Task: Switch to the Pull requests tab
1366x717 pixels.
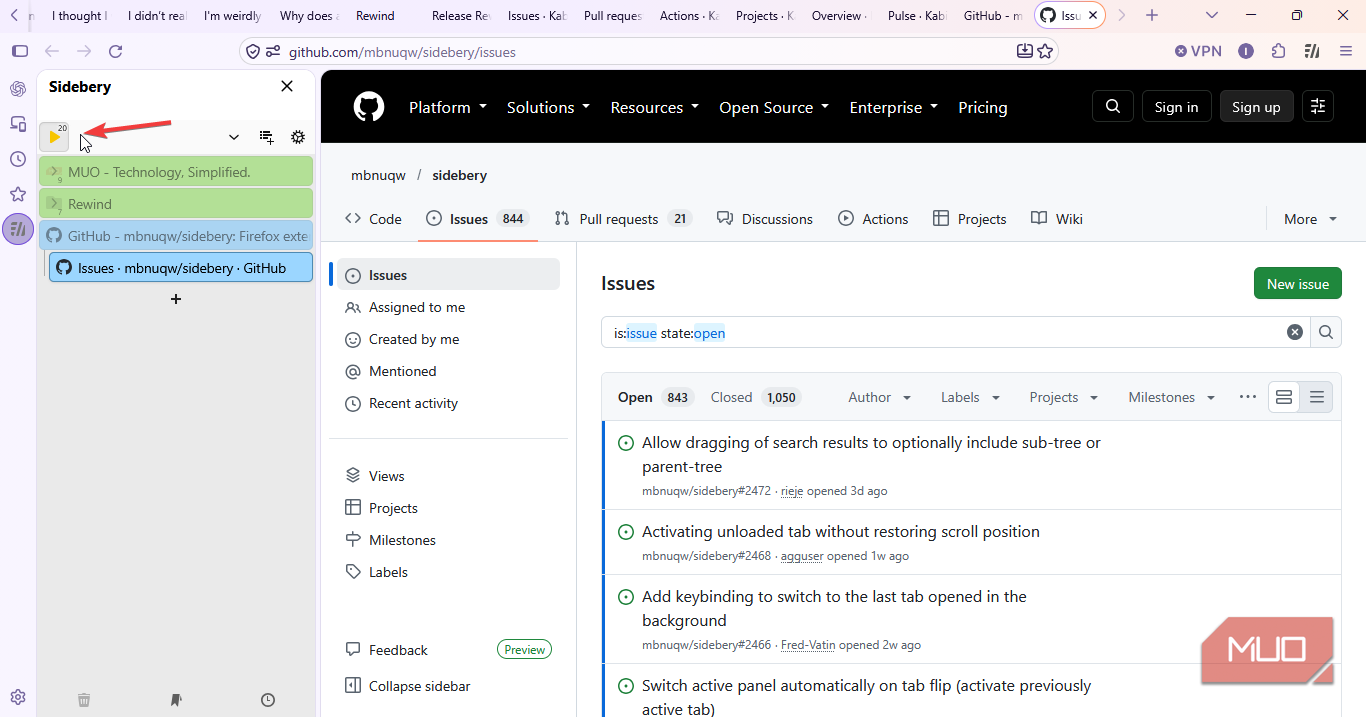Action: click(x=623, y=219)
